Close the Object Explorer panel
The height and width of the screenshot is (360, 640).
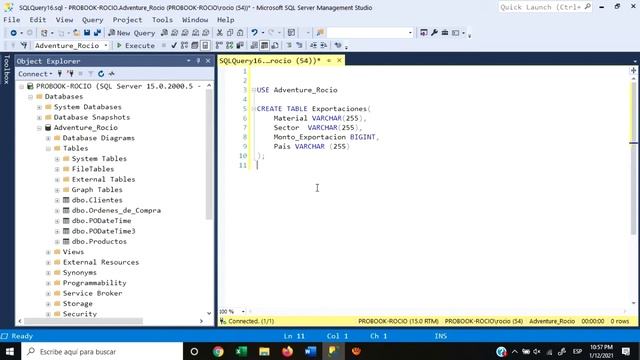[x=208, y=61]
